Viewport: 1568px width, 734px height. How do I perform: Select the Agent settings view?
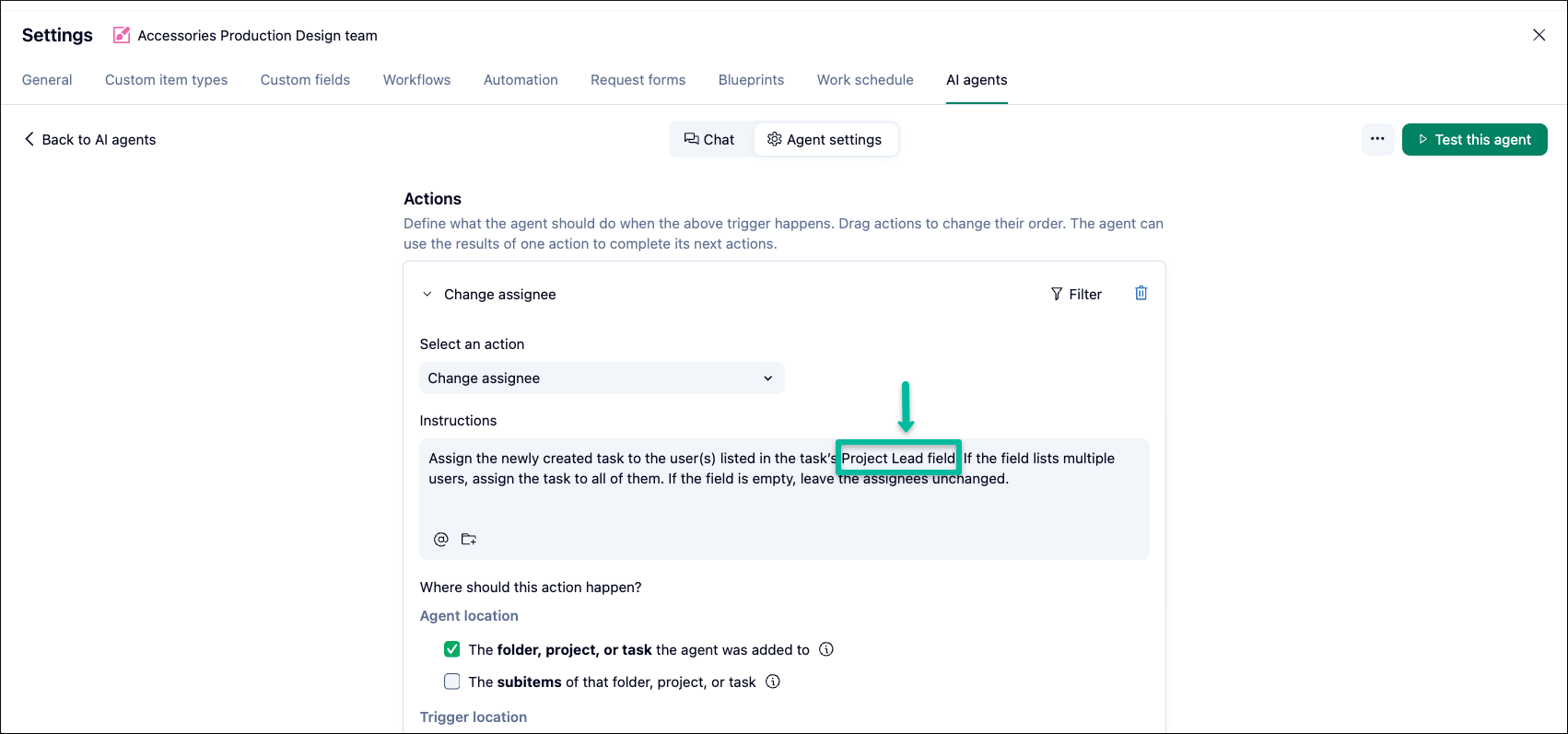pyautogui.click(x=825, y=139)
